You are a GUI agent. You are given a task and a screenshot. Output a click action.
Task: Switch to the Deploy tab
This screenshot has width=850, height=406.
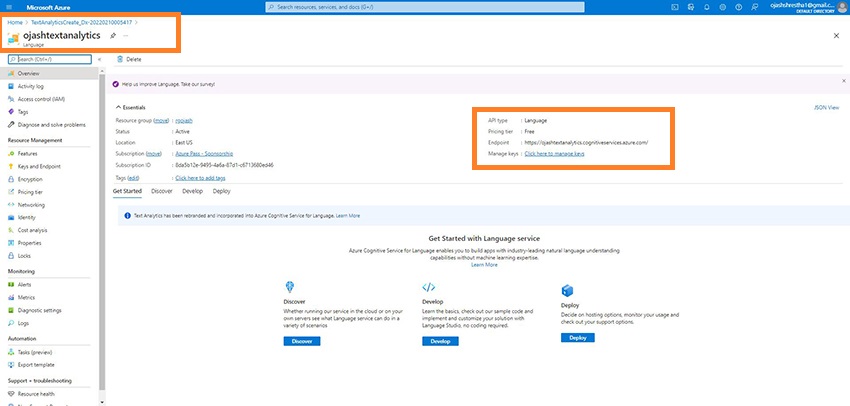tap(221, 191)
